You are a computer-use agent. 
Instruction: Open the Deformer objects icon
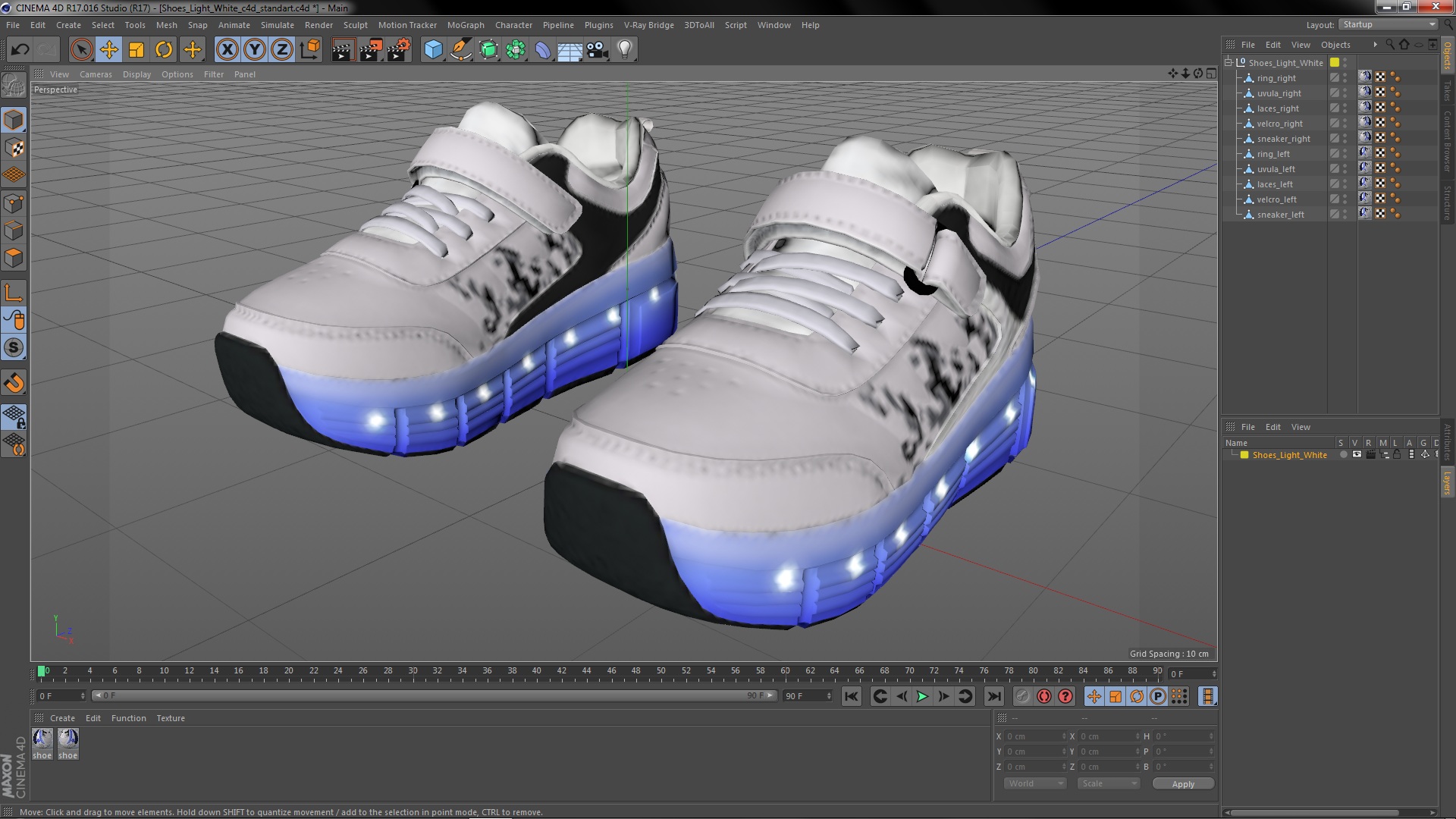[543, 50]
